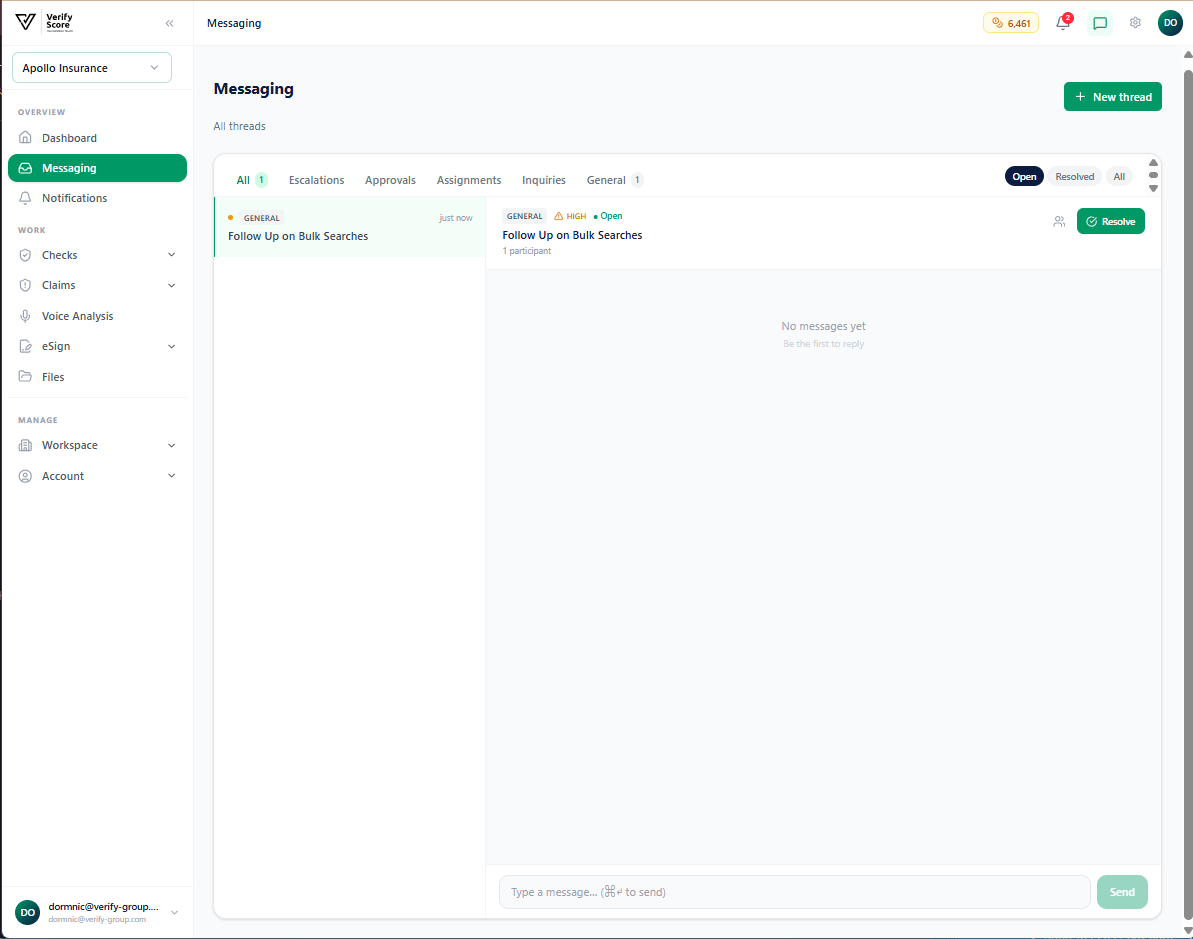Click the thread panel scrollbar thumb

(x=1153, y=175)
